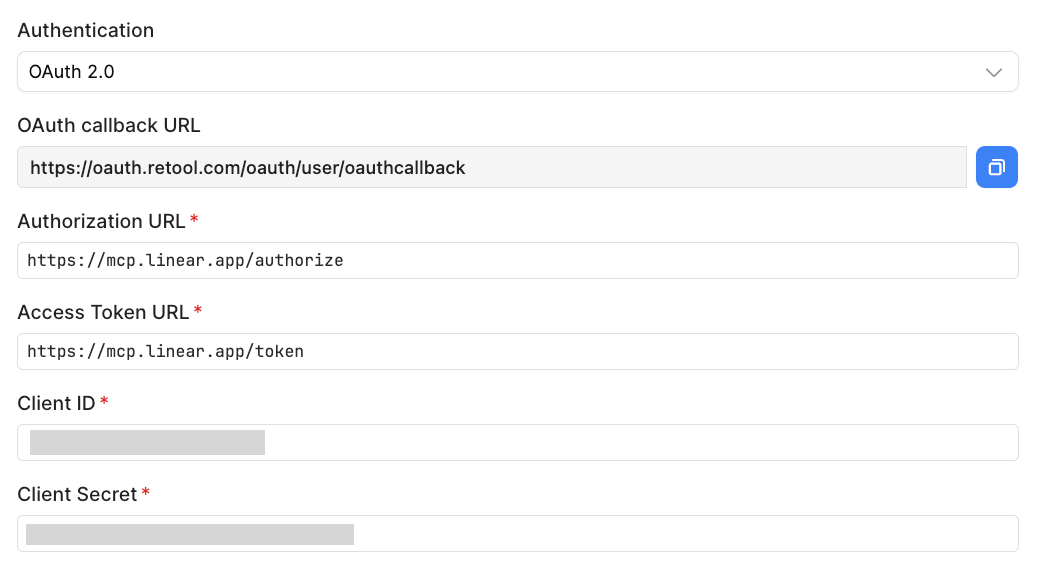Click the required asterisk next to Client ID
Image resolution: width=1050 pixels, height=564 pixels.
pos(104,403)
